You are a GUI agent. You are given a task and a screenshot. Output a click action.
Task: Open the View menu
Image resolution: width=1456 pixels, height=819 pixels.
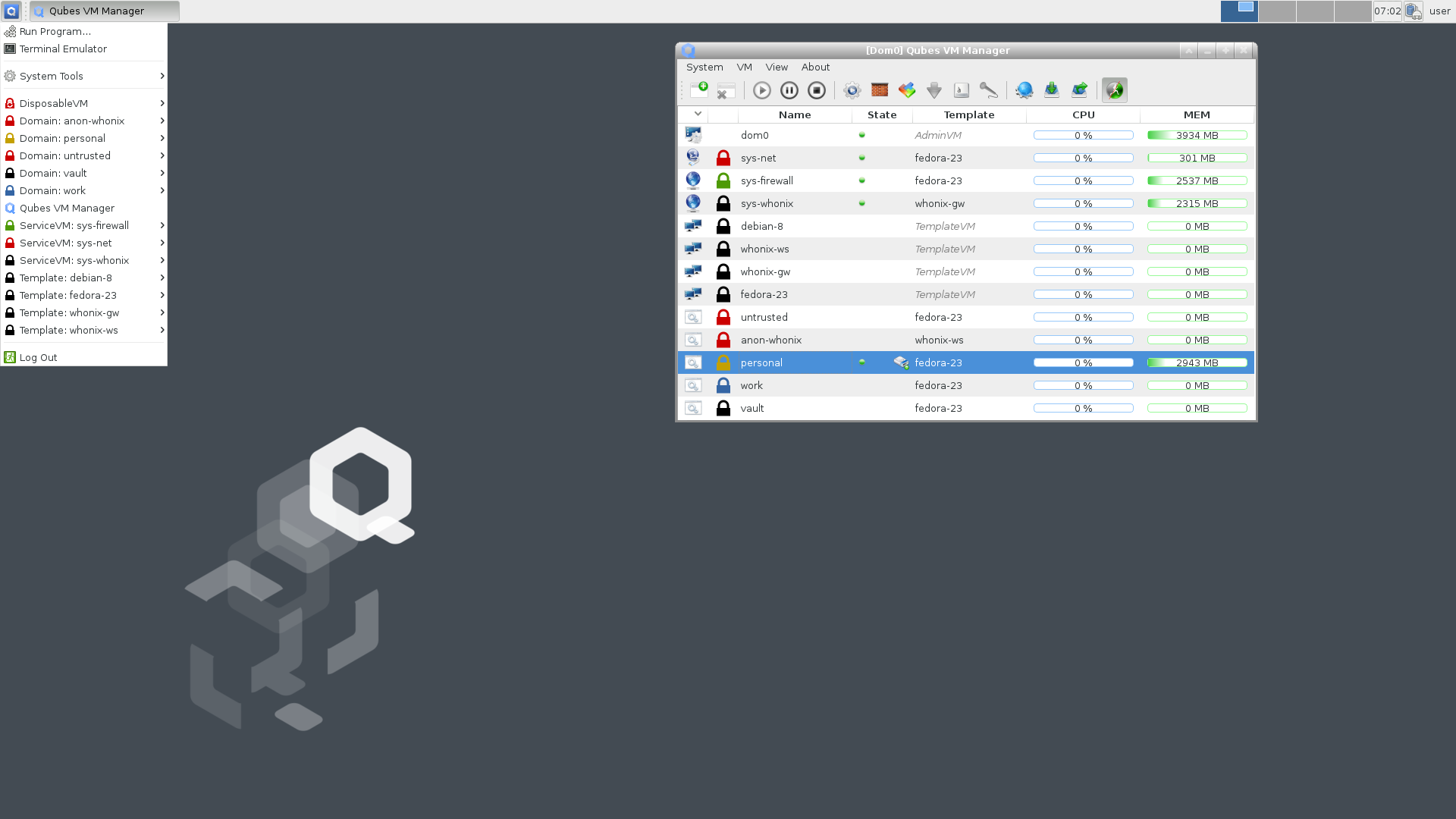[777, 67]
